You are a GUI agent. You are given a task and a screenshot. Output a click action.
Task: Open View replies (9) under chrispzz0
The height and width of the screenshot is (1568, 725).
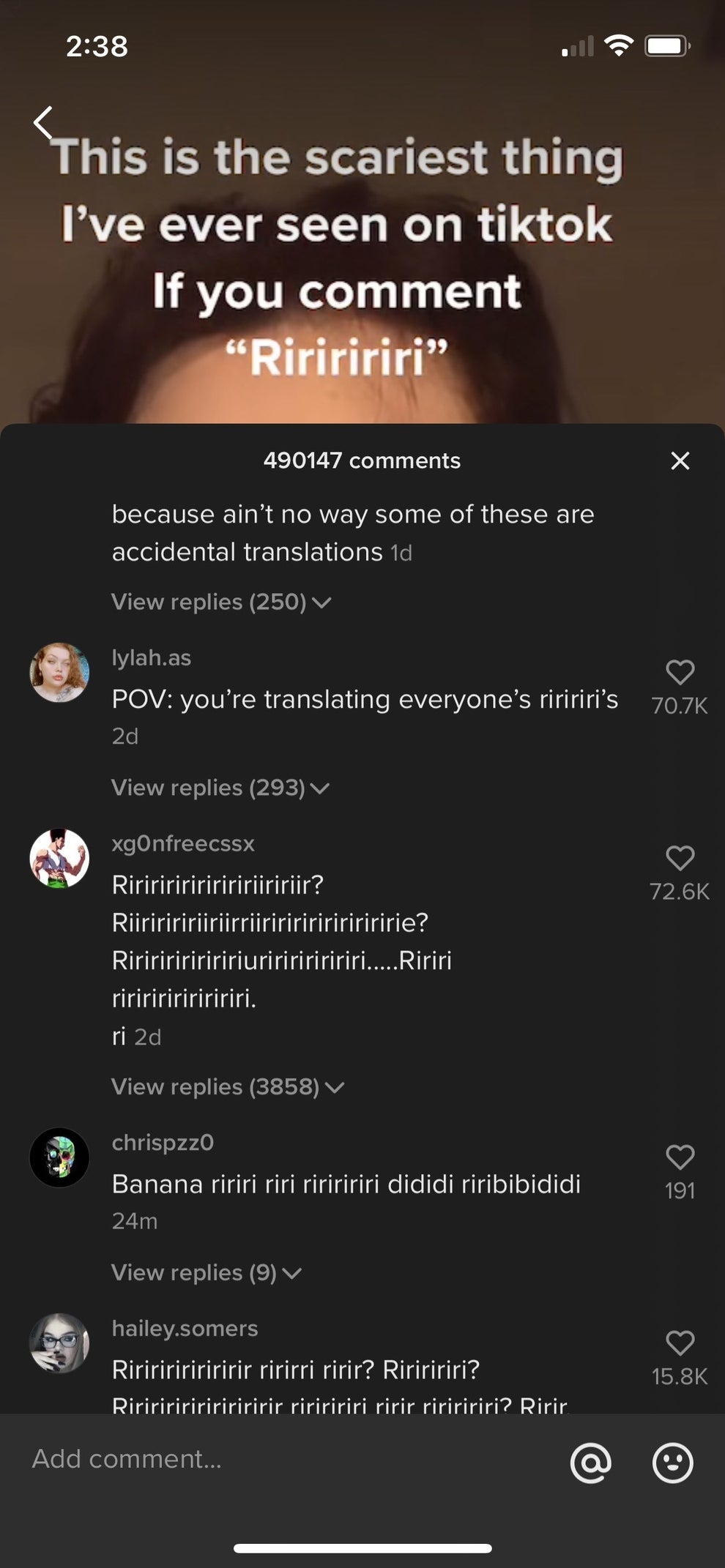point(206,1273)
